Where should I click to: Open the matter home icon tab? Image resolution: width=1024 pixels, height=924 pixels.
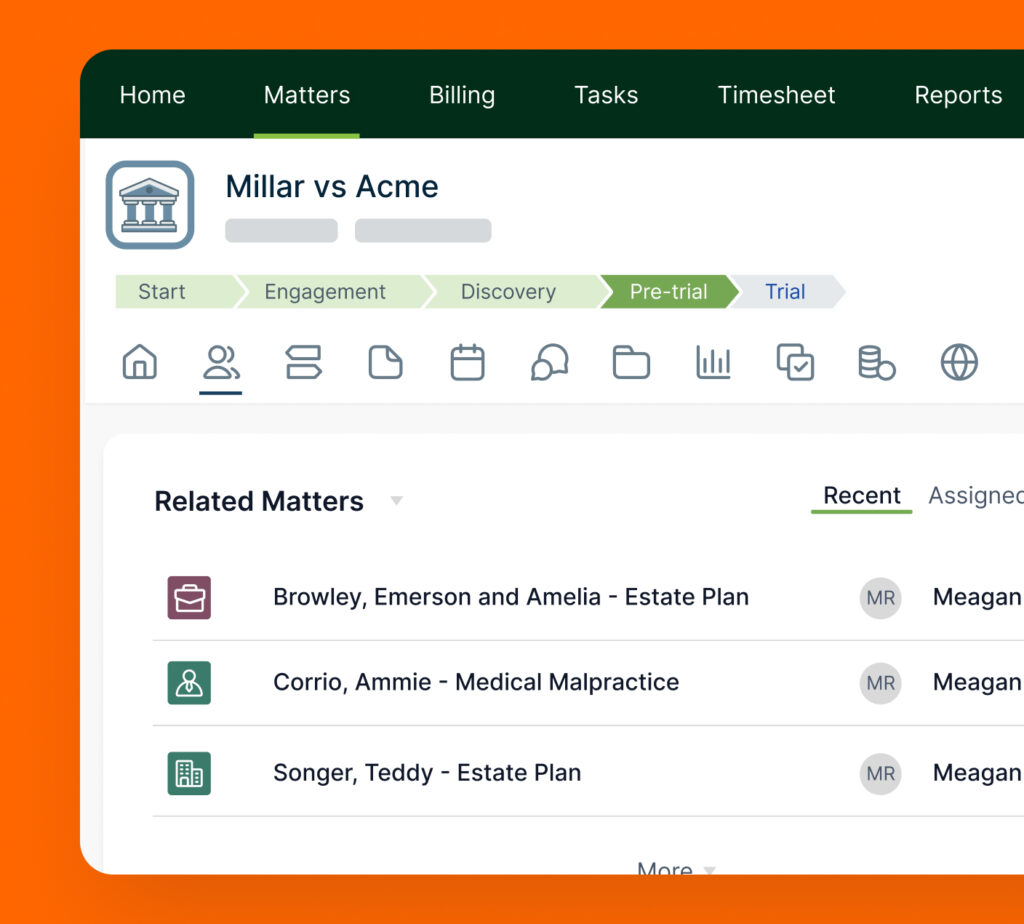140,362
